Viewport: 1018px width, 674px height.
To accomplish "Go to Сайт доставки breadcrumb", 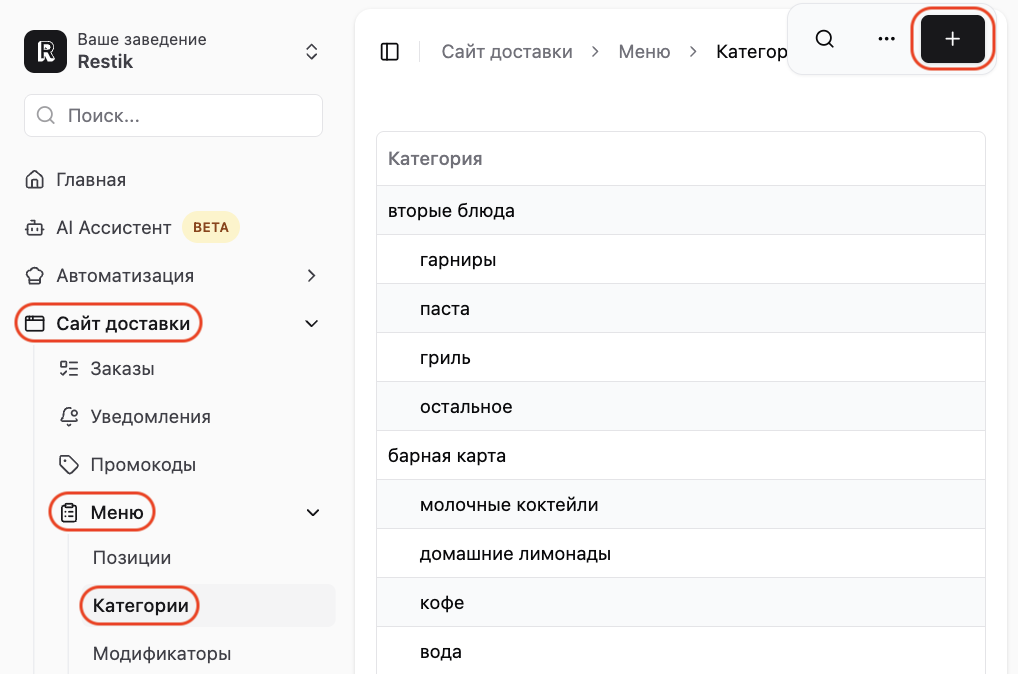I will 507,51.
